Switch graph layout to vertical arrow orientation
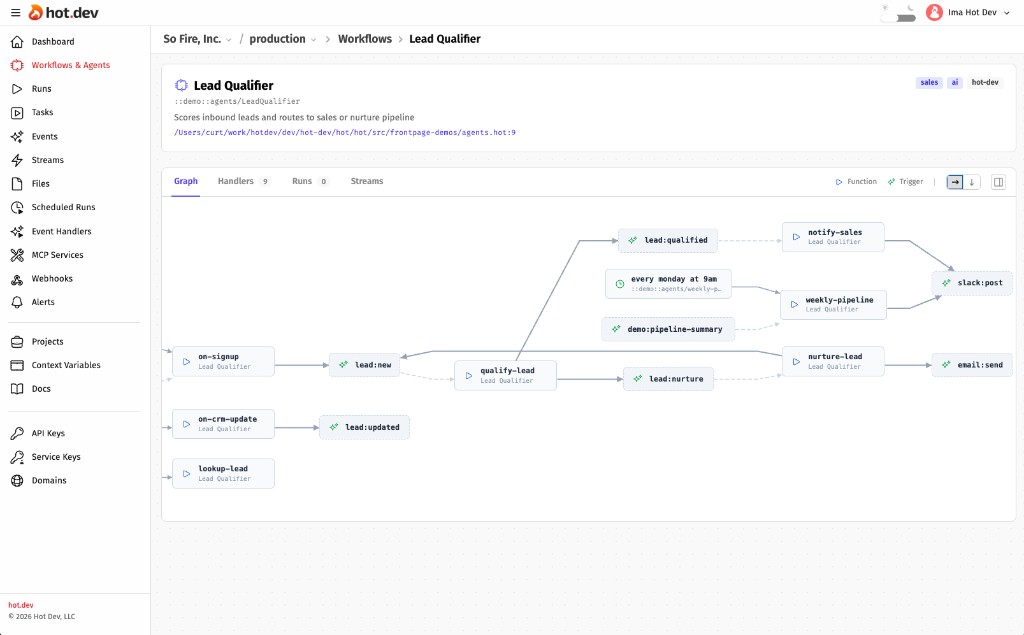Image resolution: width=1024 pixels, height=635 pixels. click(x=972, y=181)
